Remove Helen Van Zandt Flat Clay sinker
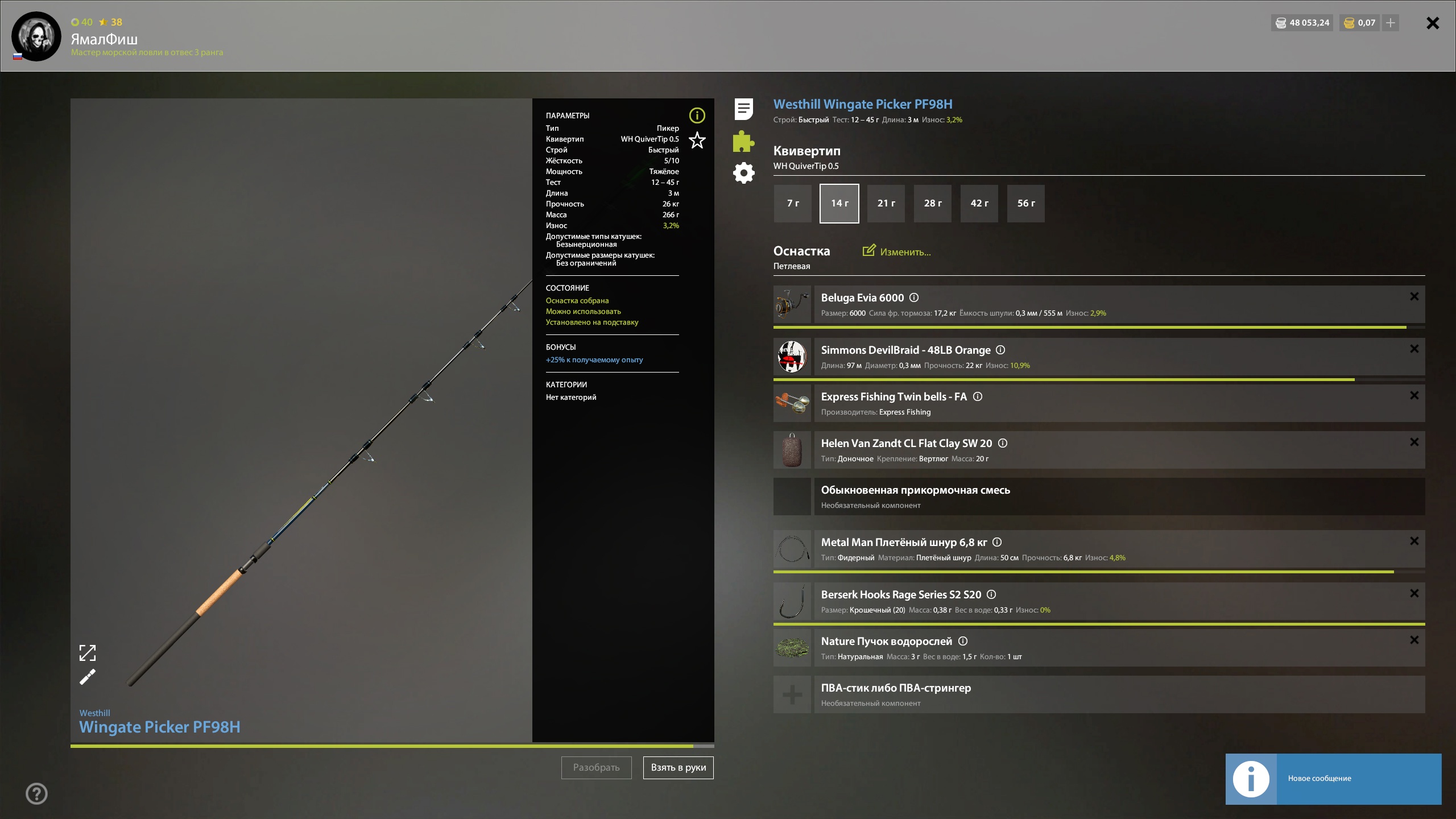Screen dimensions: 1456x819 point(1414,442)
